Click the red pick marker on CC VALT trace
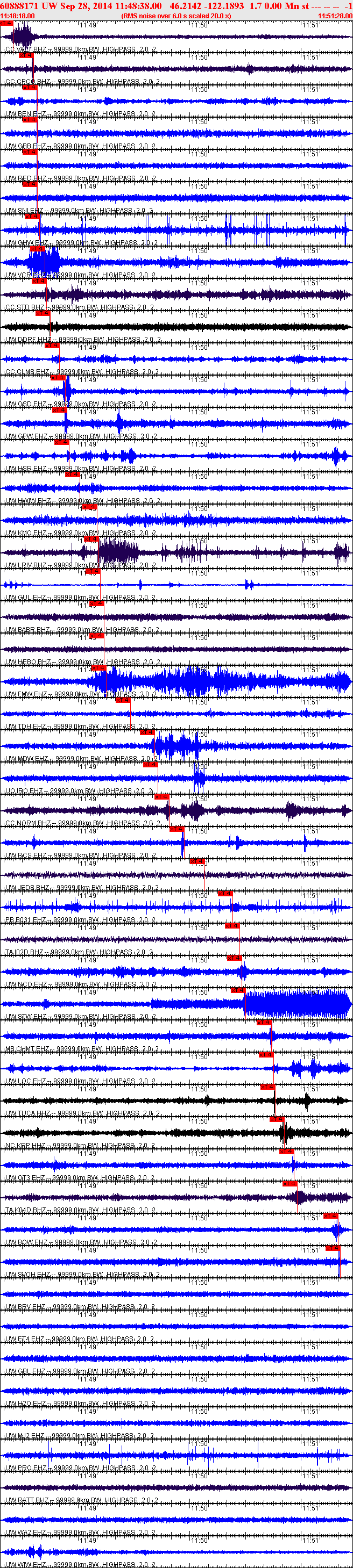Screen dimensions: 353x1568 tap(6, 23)
